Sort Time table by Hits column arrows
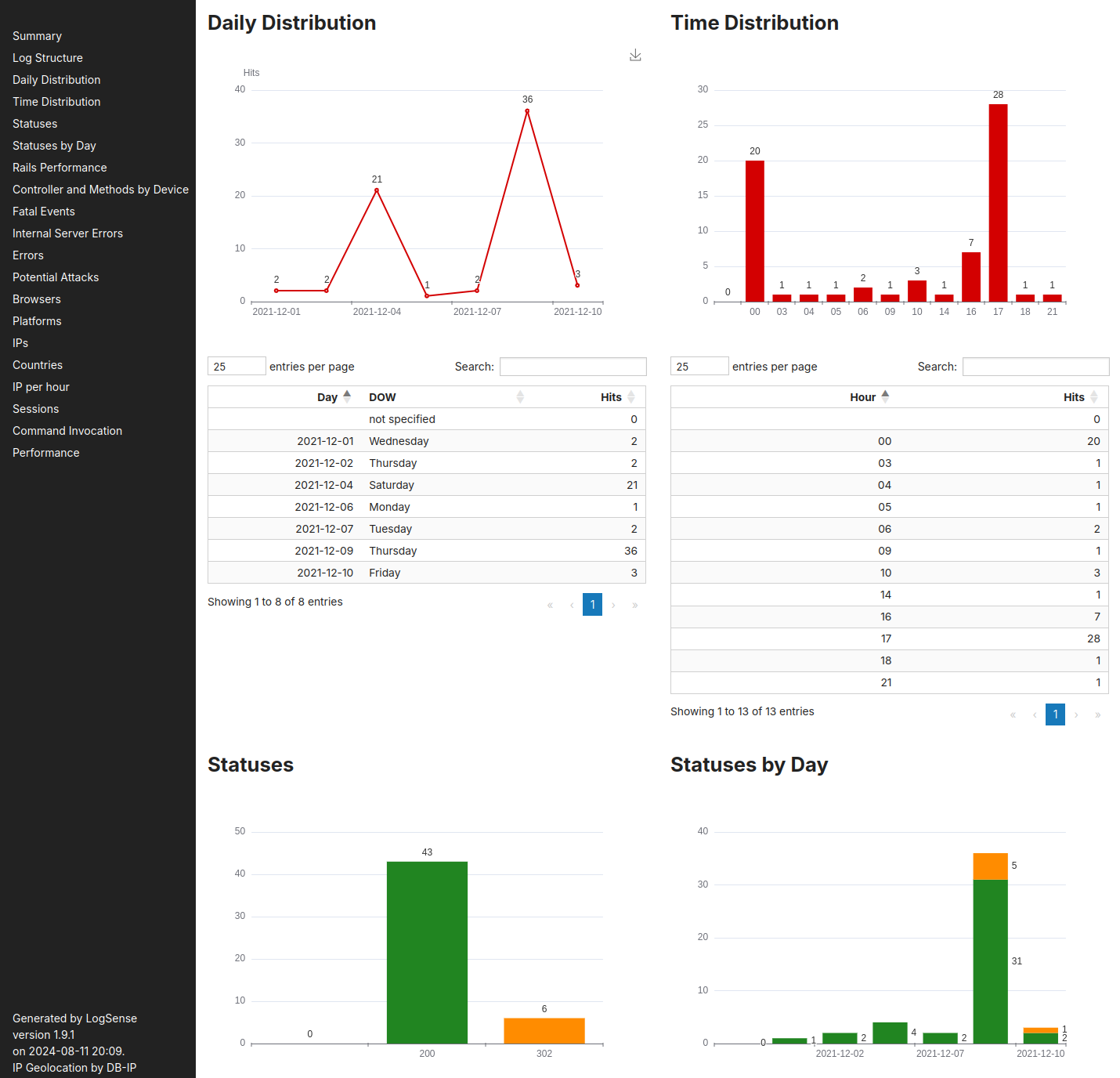This screenshot has height=1078, width=1120. 1094,397
